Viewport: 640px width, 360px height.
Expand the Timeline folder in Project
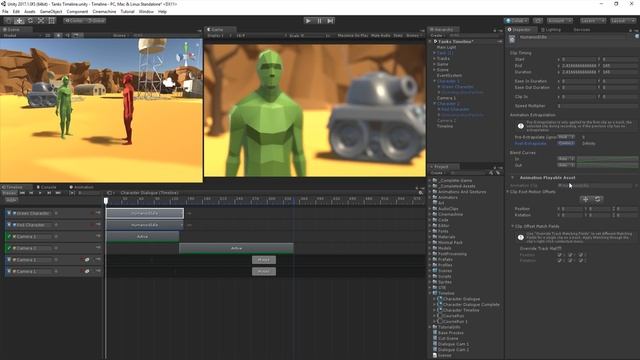click(x=430, y=293)
